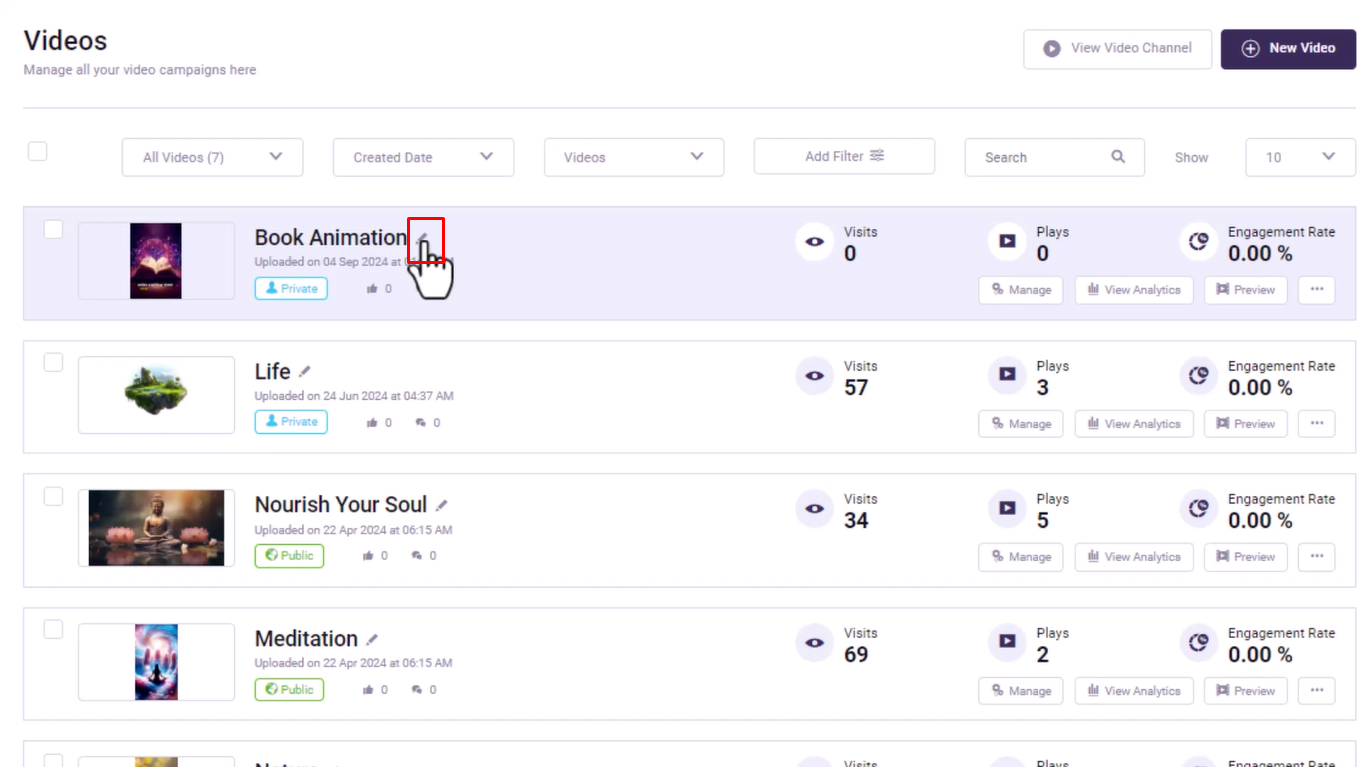Expand the Created Date sort dropdown

coord(423,157)
